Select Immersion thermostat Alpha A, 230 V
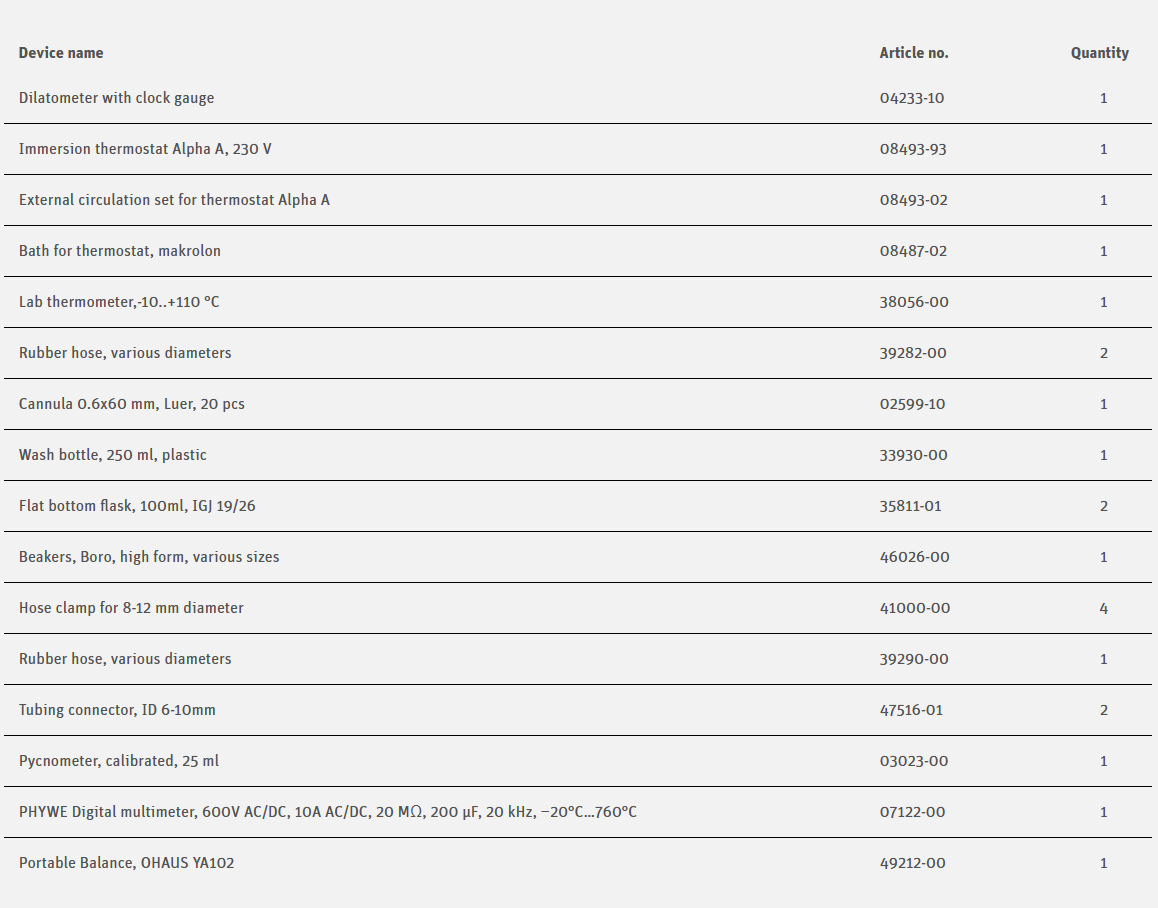The width and height of the screenshot is (1158, 908). [145, 149]
